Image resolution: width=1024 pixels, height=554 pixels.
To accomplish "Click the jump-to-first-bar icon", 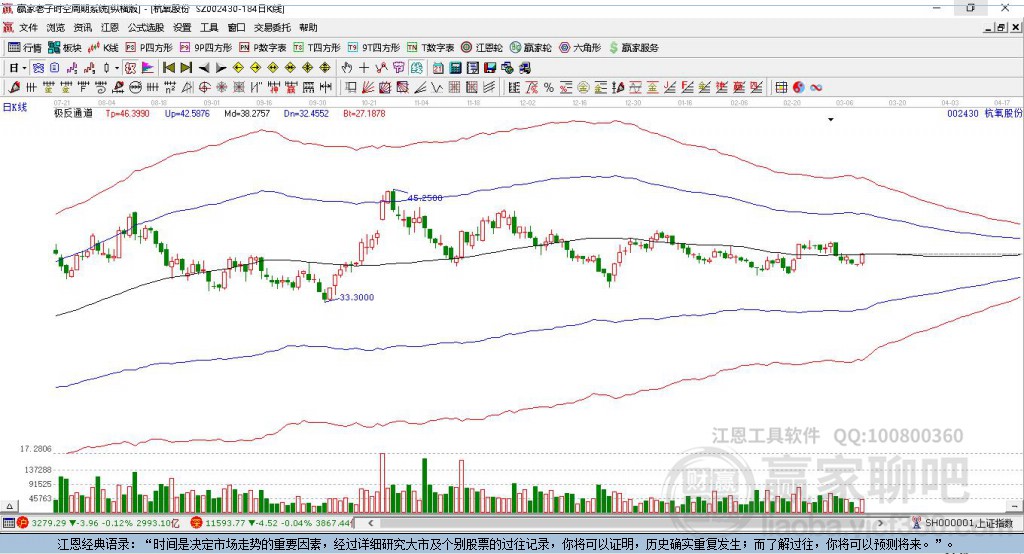I will coord(168,68).
